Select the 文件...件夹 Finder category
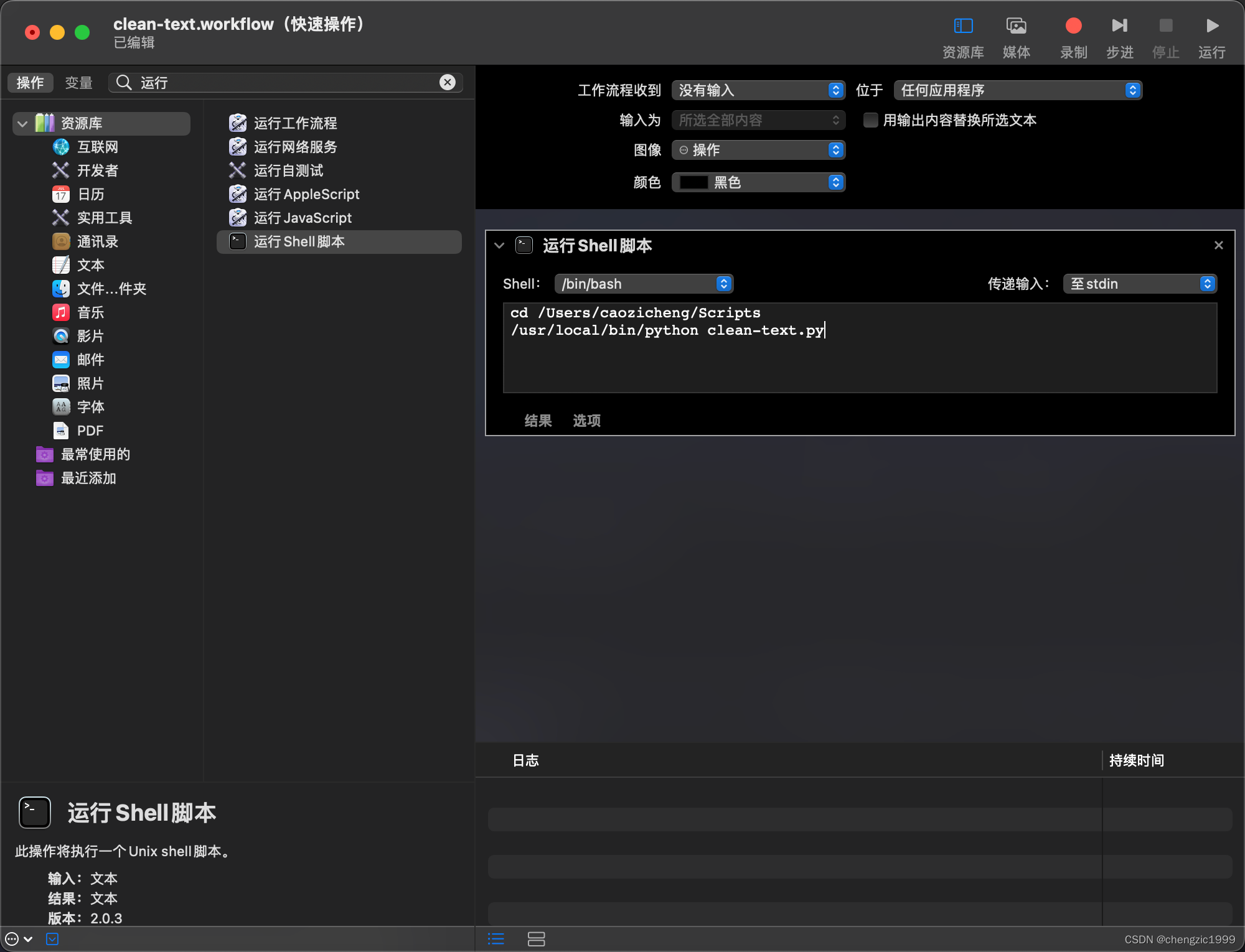 [99, 289]
